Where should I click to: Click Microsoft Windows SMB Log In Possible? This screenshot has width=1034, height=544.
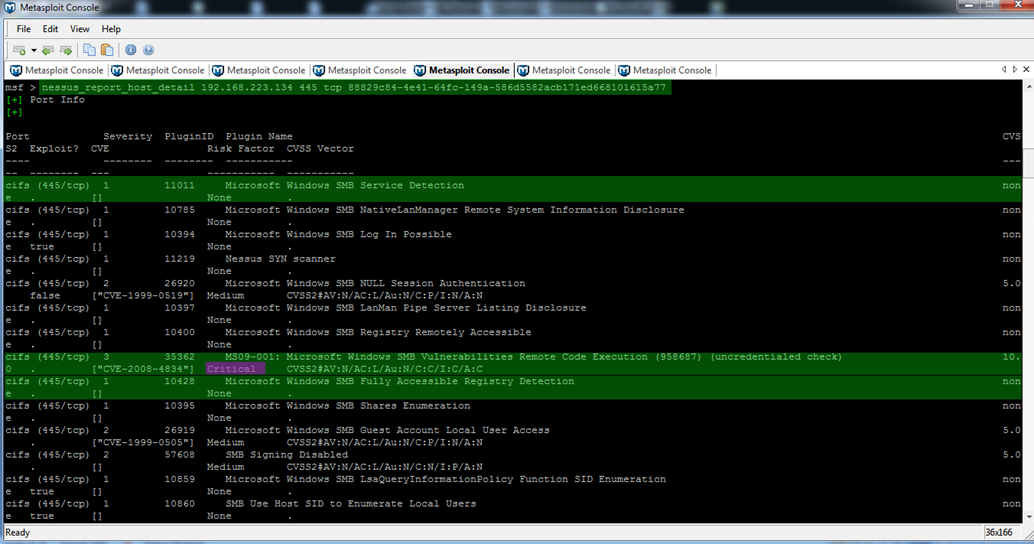(x=338, y=235)
